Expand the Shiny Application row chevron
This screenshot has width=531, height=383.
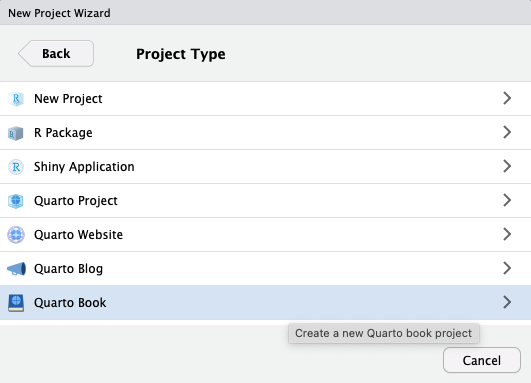[507, 166]
